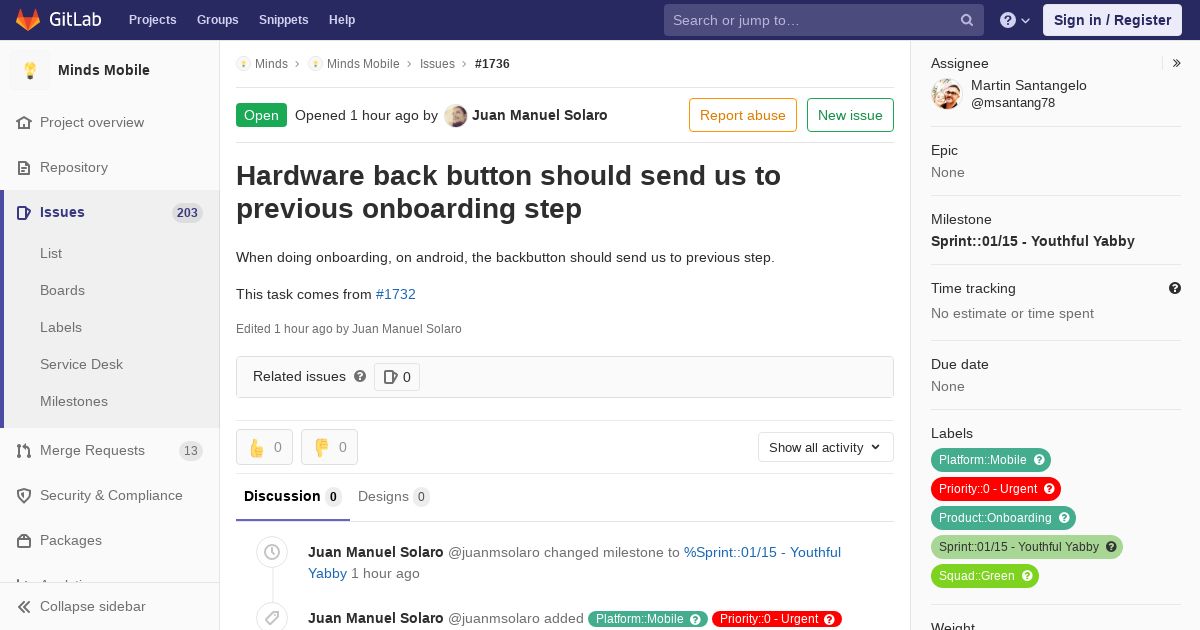1200x630 pixels.
Task: Open Milestones in the sidebar
Action: point(74,401)
